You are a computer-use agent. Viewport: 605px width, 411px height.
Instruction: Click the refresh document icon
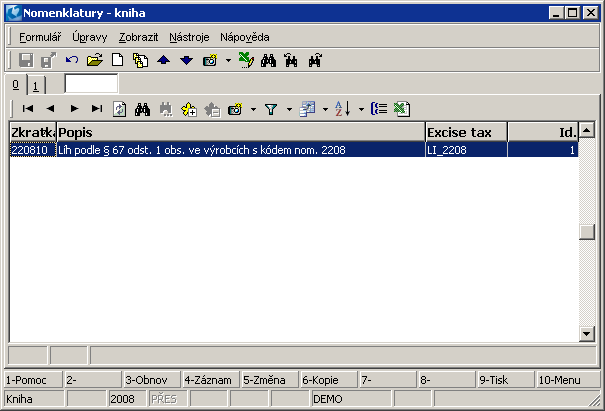(119, 109)
